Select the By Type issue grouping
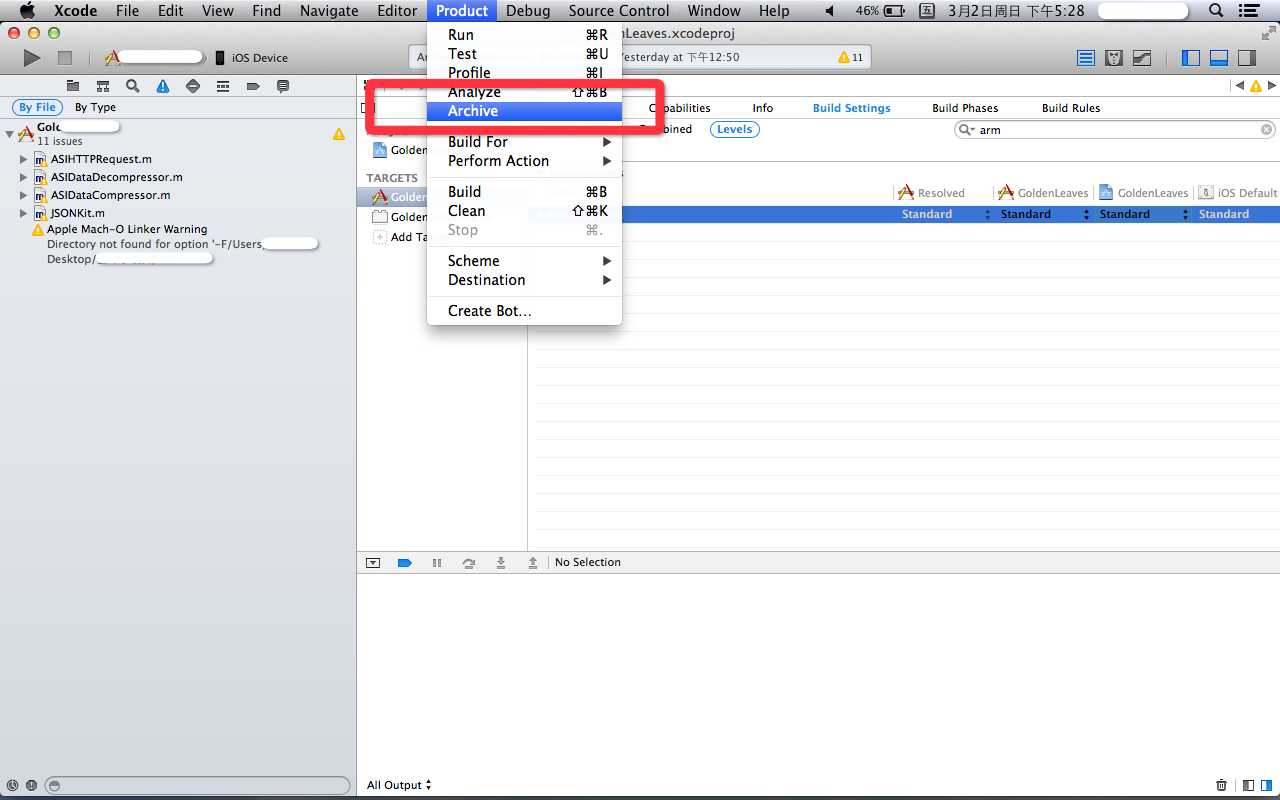Screen dimensions: 1280x800 95,107
